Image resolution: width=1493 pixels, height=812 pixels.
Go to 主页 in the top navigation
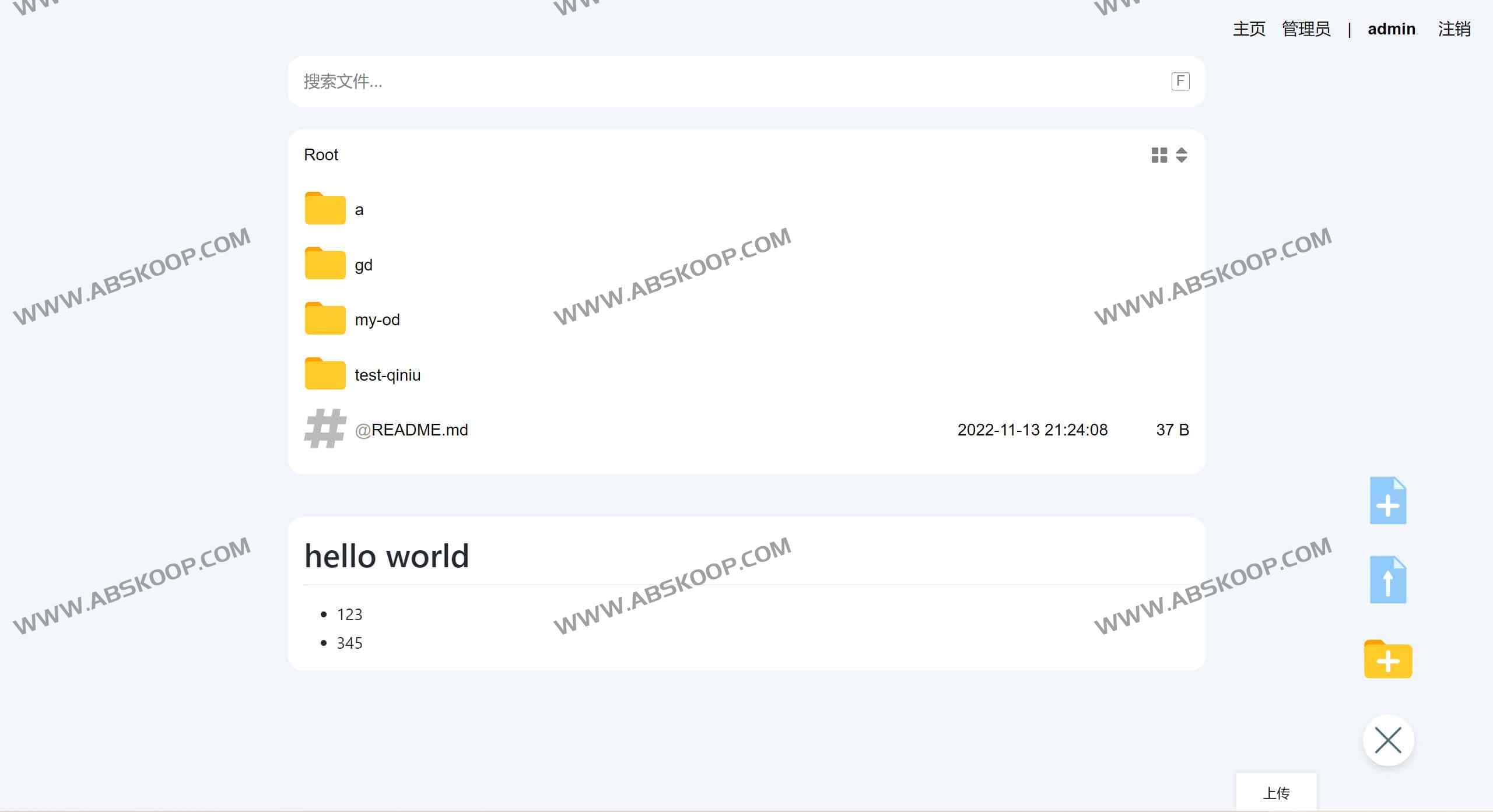[1249, 29]
